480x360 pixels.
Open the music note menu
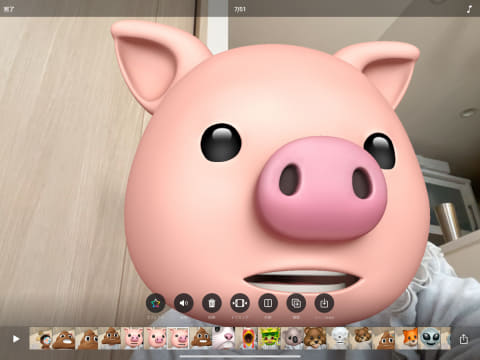(x=469, y=9)
